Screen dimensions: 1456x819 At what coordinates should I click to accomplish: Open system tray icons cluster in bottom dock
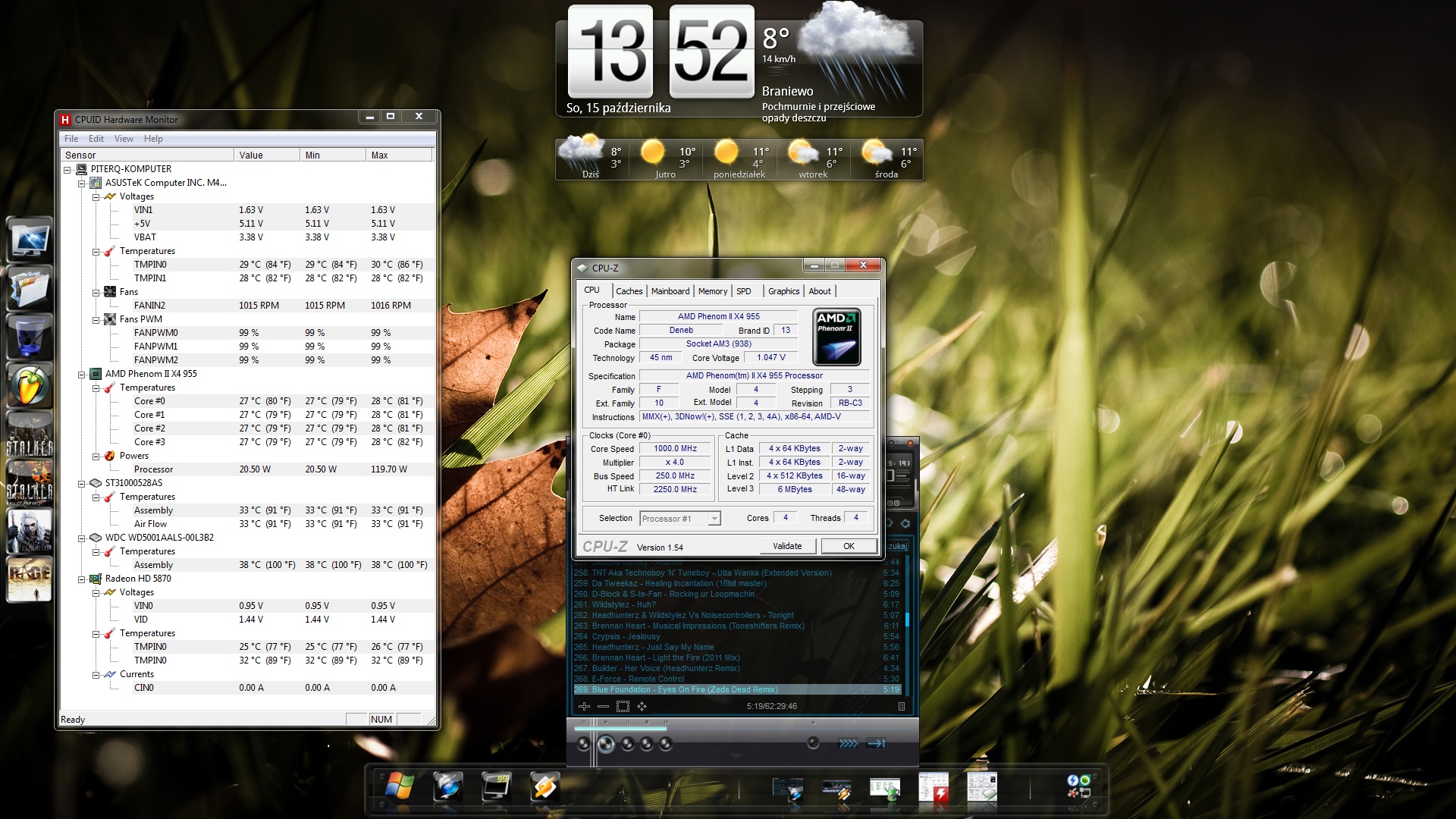click(x=1079, y=786)
